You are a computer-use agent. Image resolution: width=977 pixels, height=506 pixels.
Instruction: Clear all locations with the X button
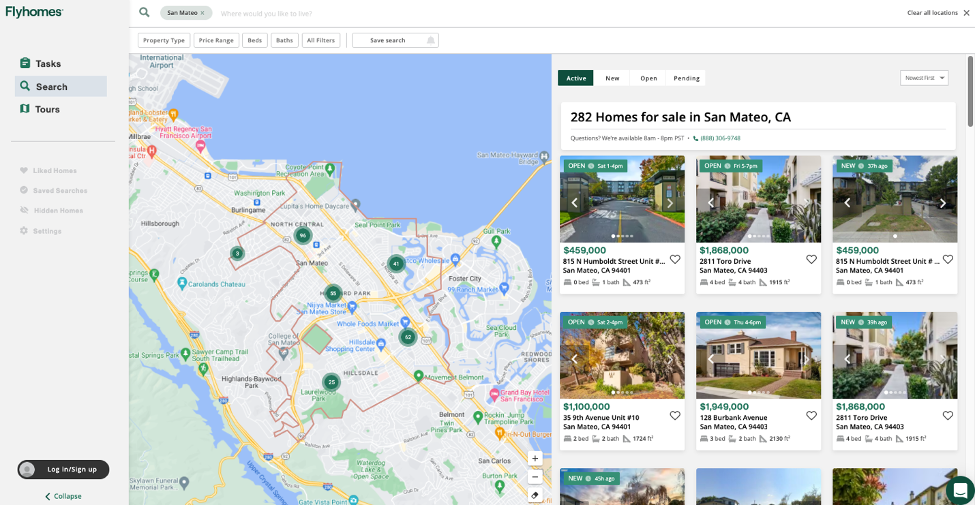tap(966, 13)
